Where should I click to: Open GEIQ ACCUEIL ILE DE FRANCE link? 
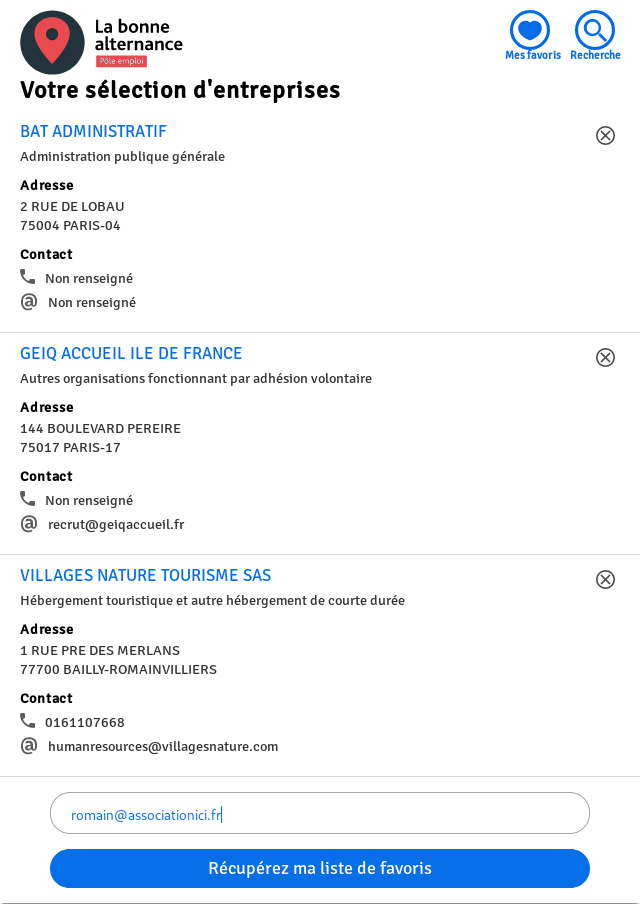click(131, 353)
